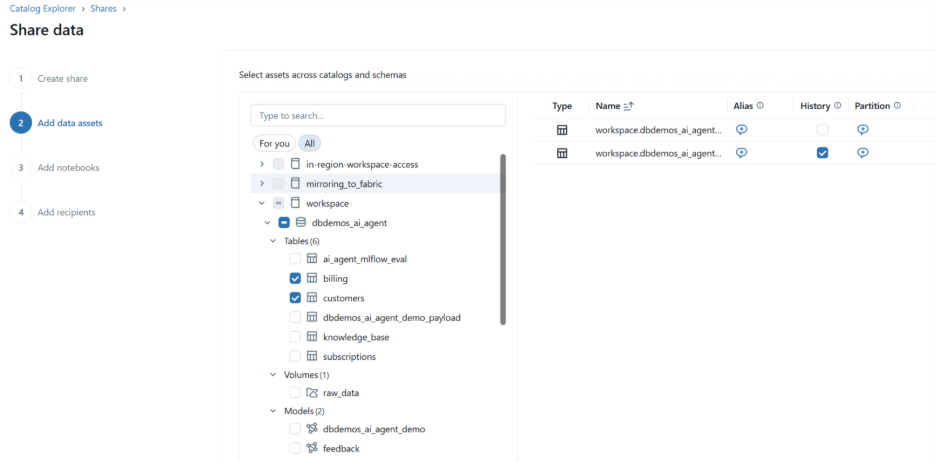Click the catalog icon next to workspace
This screenshot has width=936, height=462.
click(295, 204)
